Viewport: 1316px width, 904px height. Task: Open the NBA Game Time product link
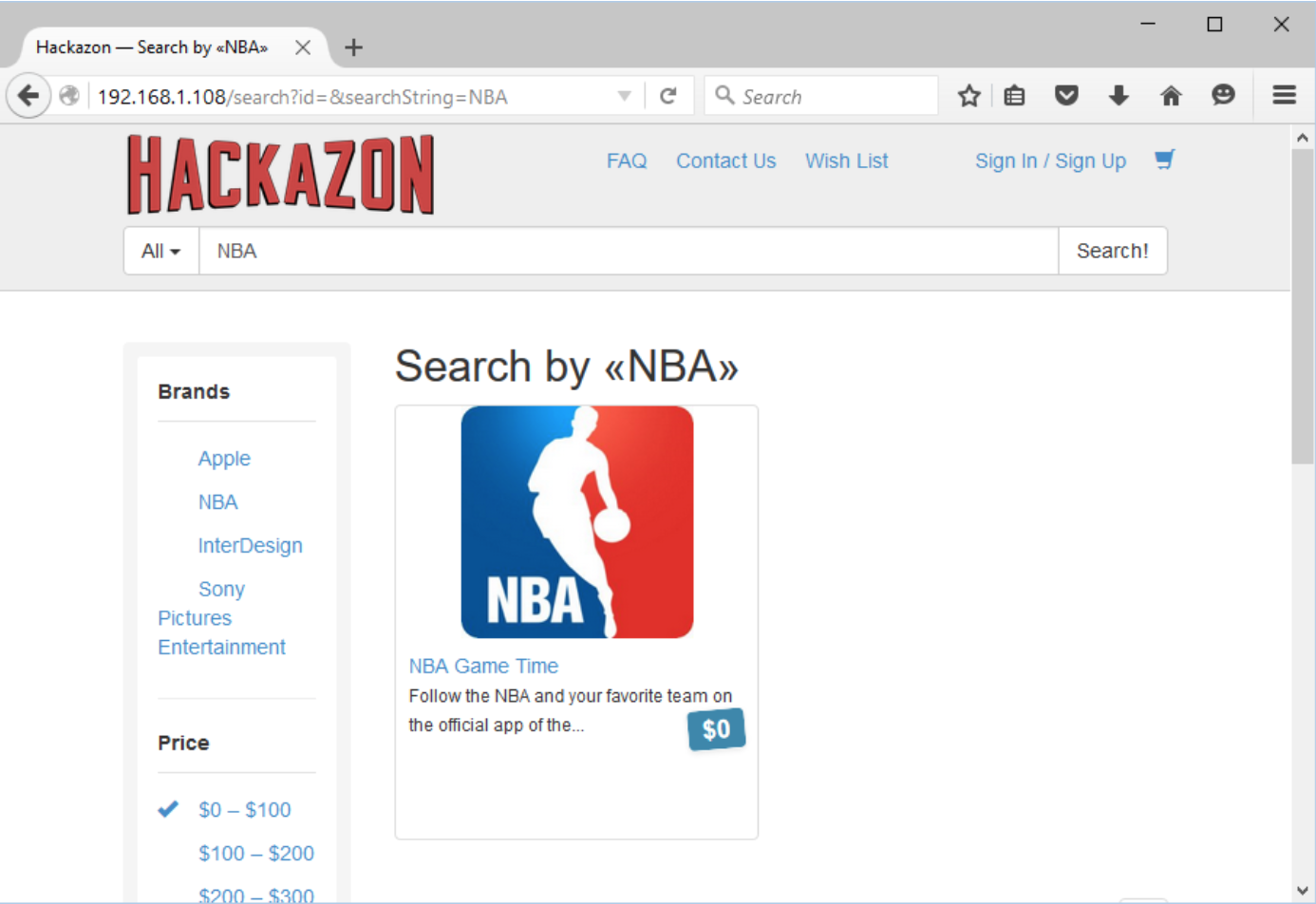(x=483, y=667)
